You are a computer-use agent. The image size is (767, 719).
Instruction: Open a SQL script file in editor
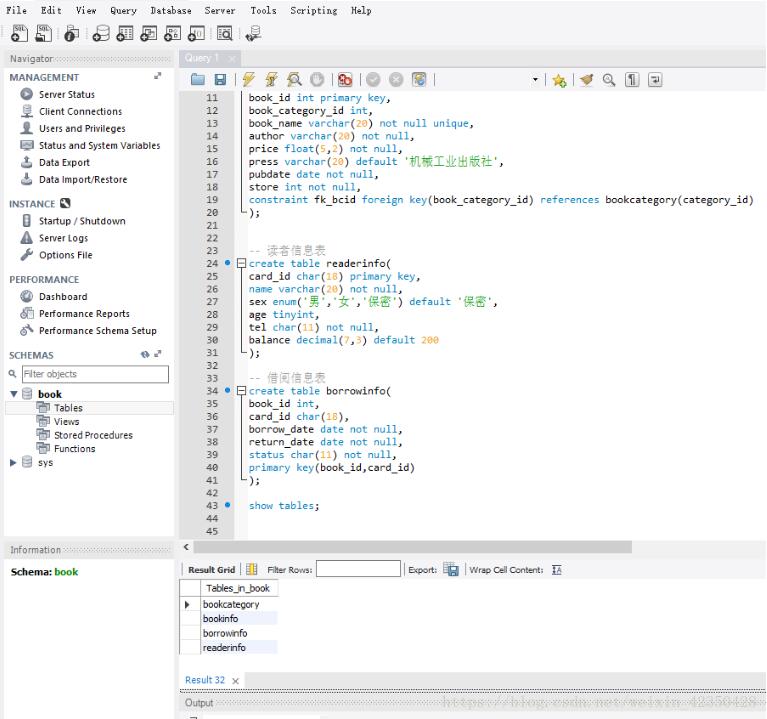point(198,80)
